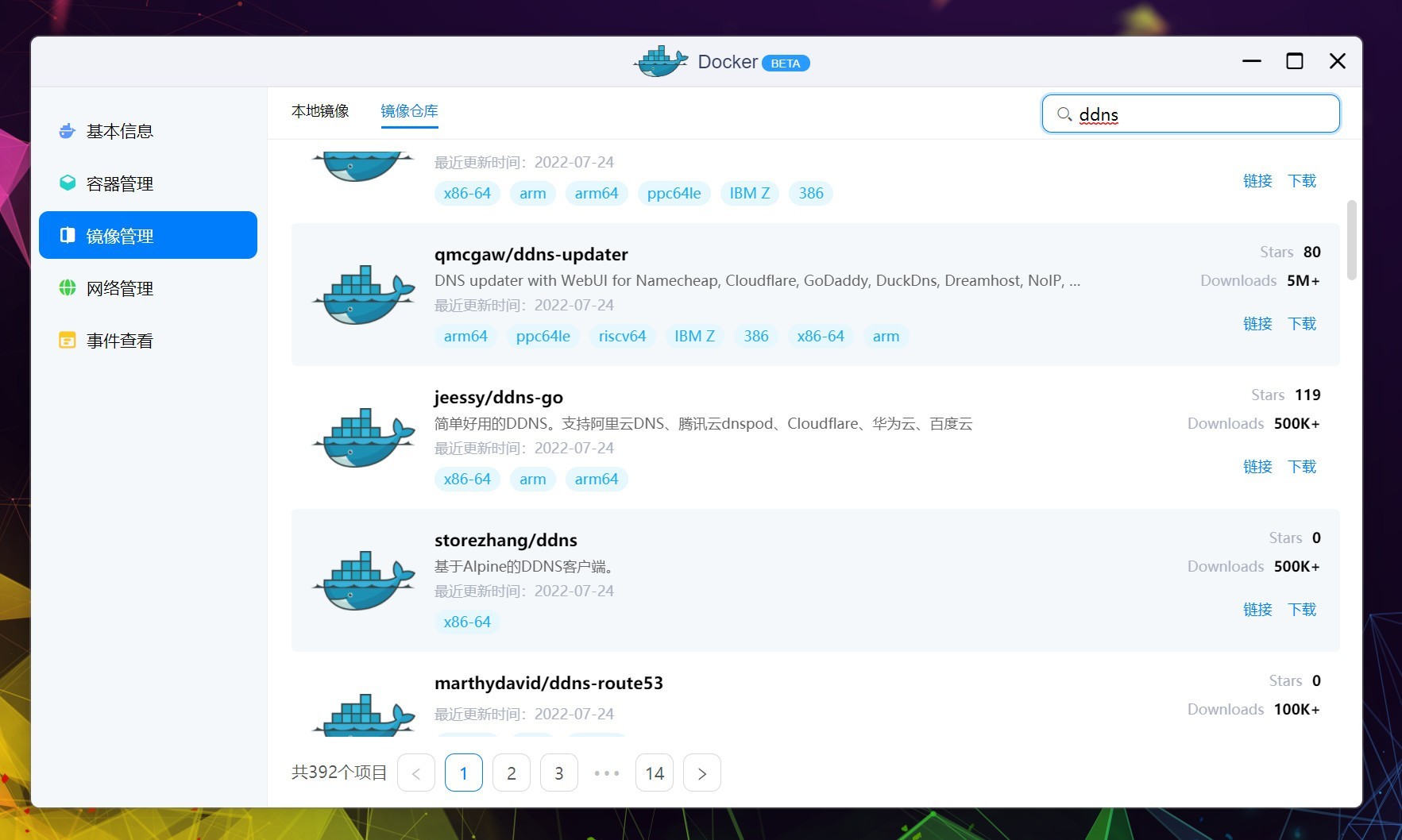
Task: Go to next results page
Action: coord(701,773)
